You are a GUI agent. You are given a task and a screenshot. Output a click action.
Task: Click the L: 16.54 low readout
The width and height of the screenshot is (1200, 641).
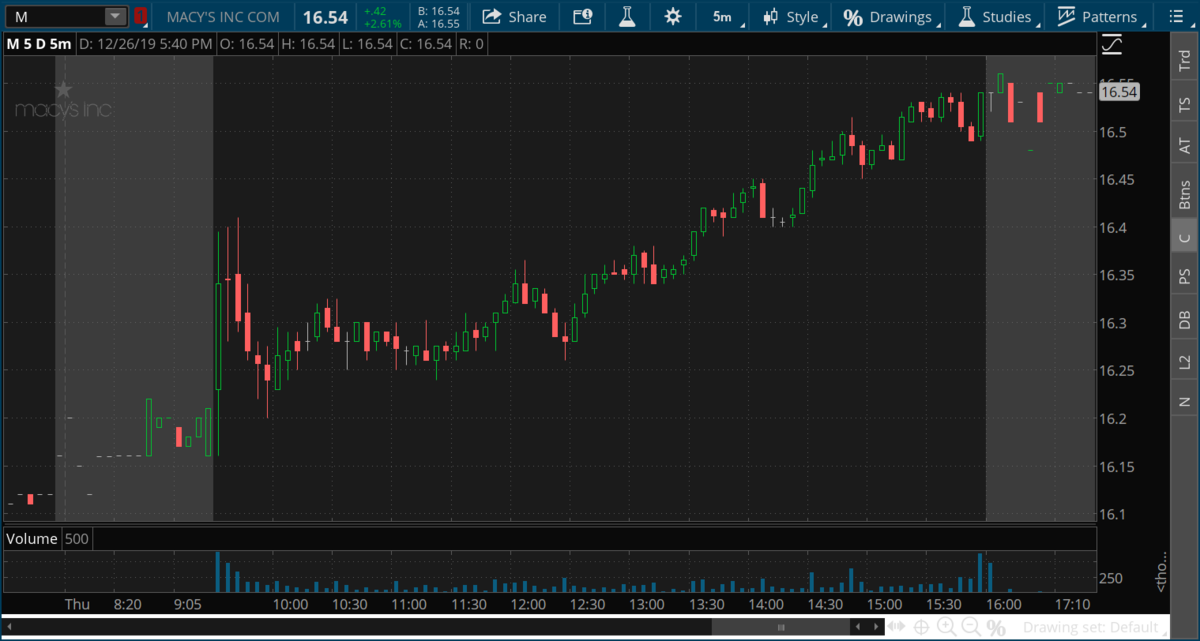pos(368,44)
